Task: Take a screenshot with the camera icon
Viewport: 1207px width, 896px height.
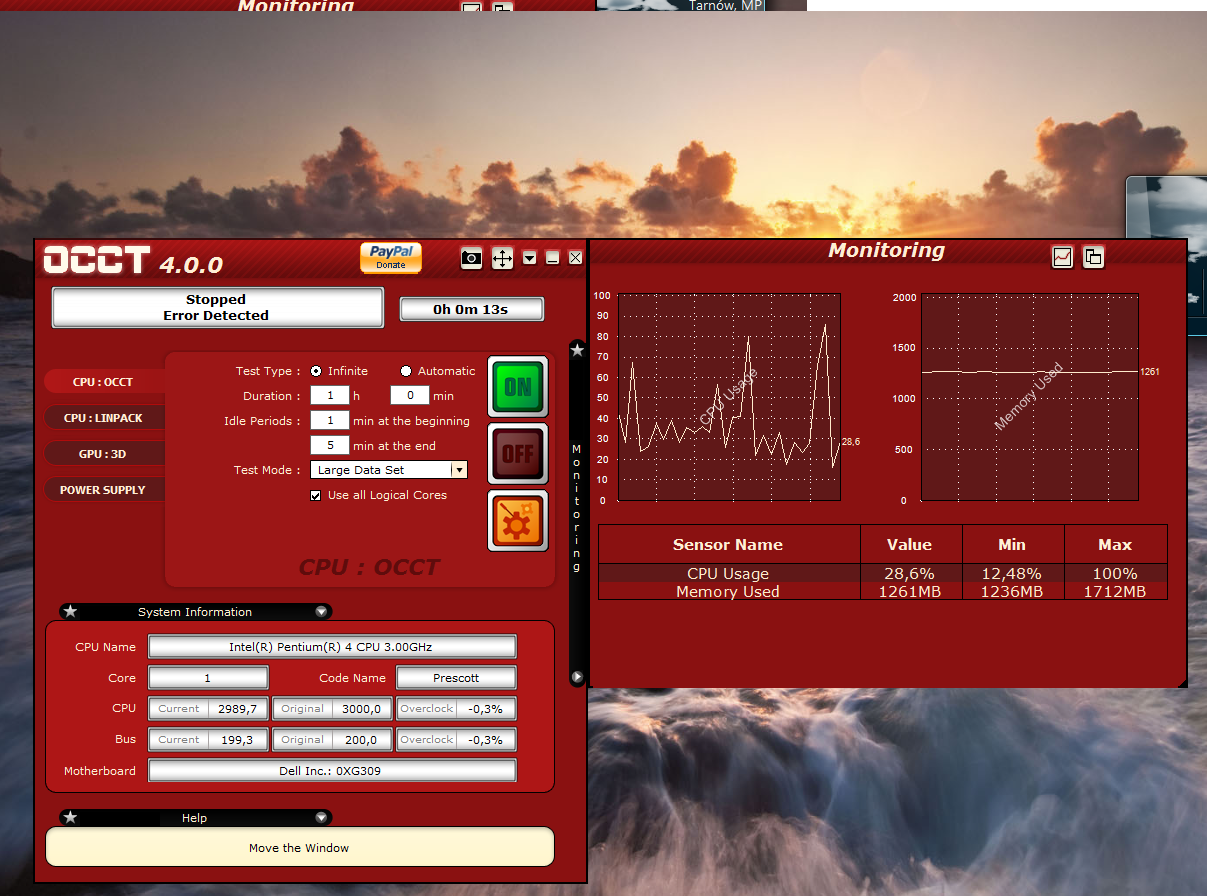Action: [x=471, y=258]
